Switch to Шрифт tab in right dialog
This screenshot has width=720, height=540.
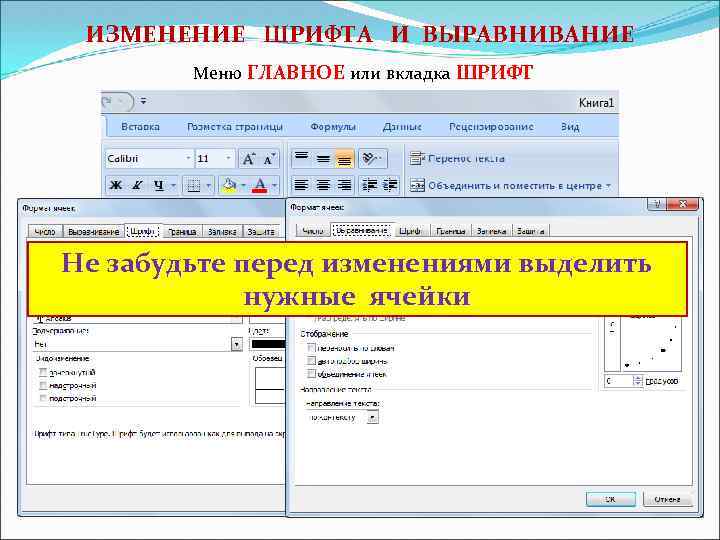410,231
